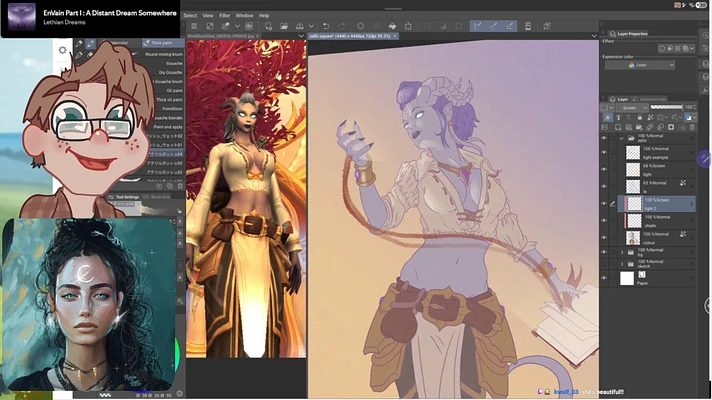Open the View menu
Image resolution: width=712 pixels, height=400 pixels.
click(208, 15)
